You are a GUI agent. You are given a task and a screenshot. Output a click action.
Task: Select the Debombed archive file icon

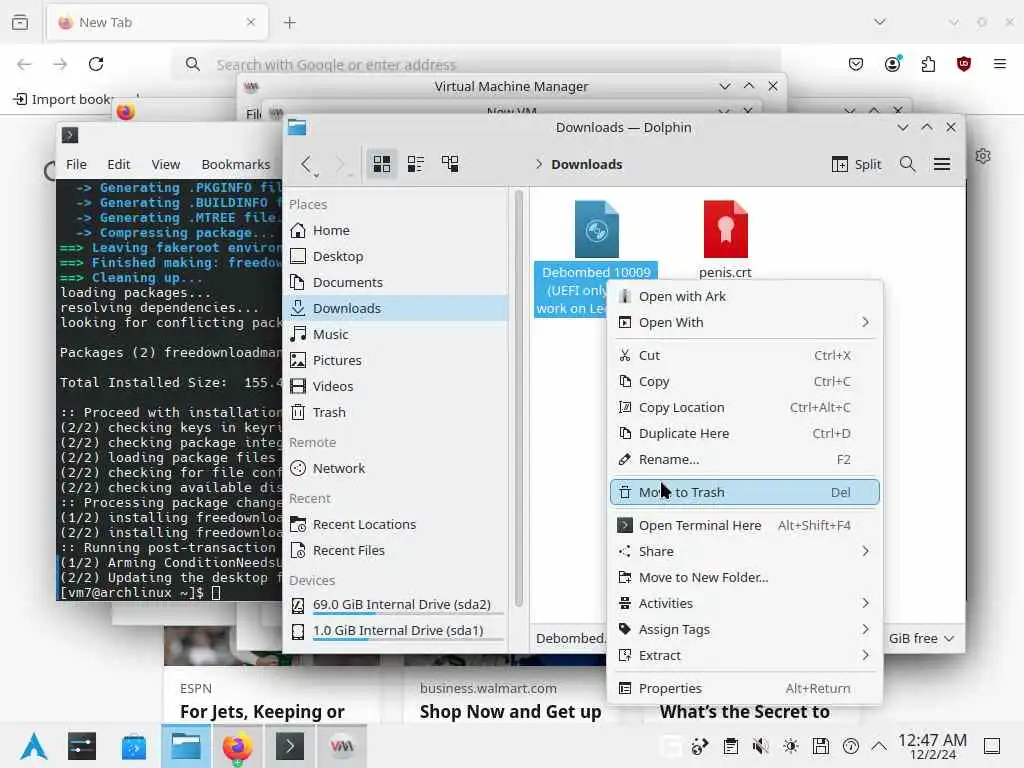(x=596, y=229)
